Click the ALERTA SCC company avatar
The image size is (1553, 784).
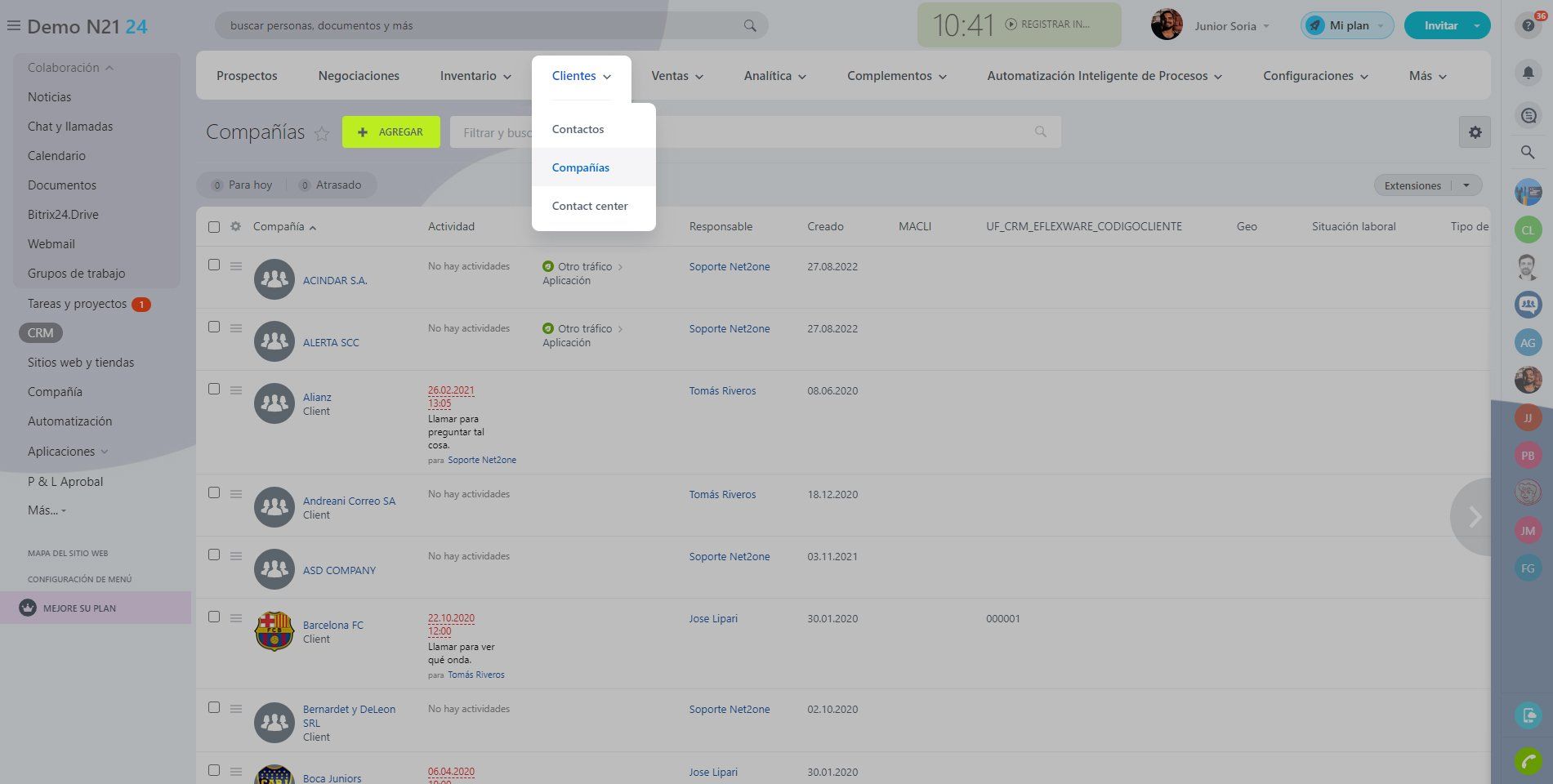274,341
